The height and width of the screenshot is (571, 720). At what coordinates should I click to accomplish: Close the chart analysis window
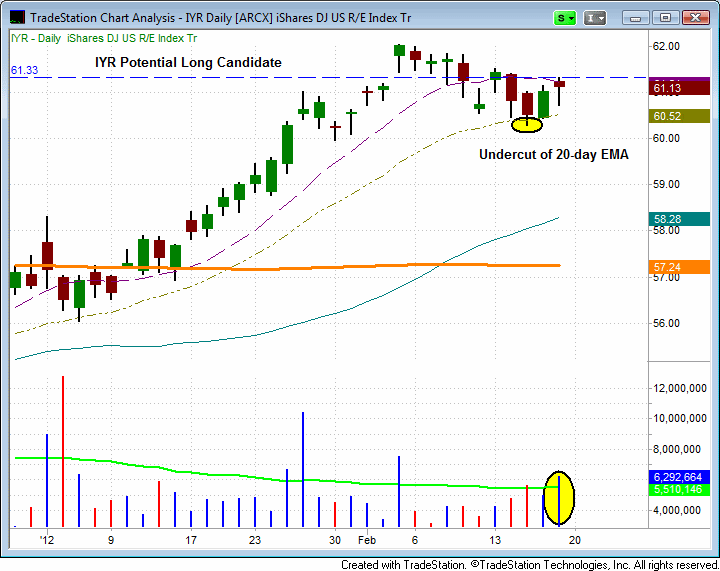[695, 18]
